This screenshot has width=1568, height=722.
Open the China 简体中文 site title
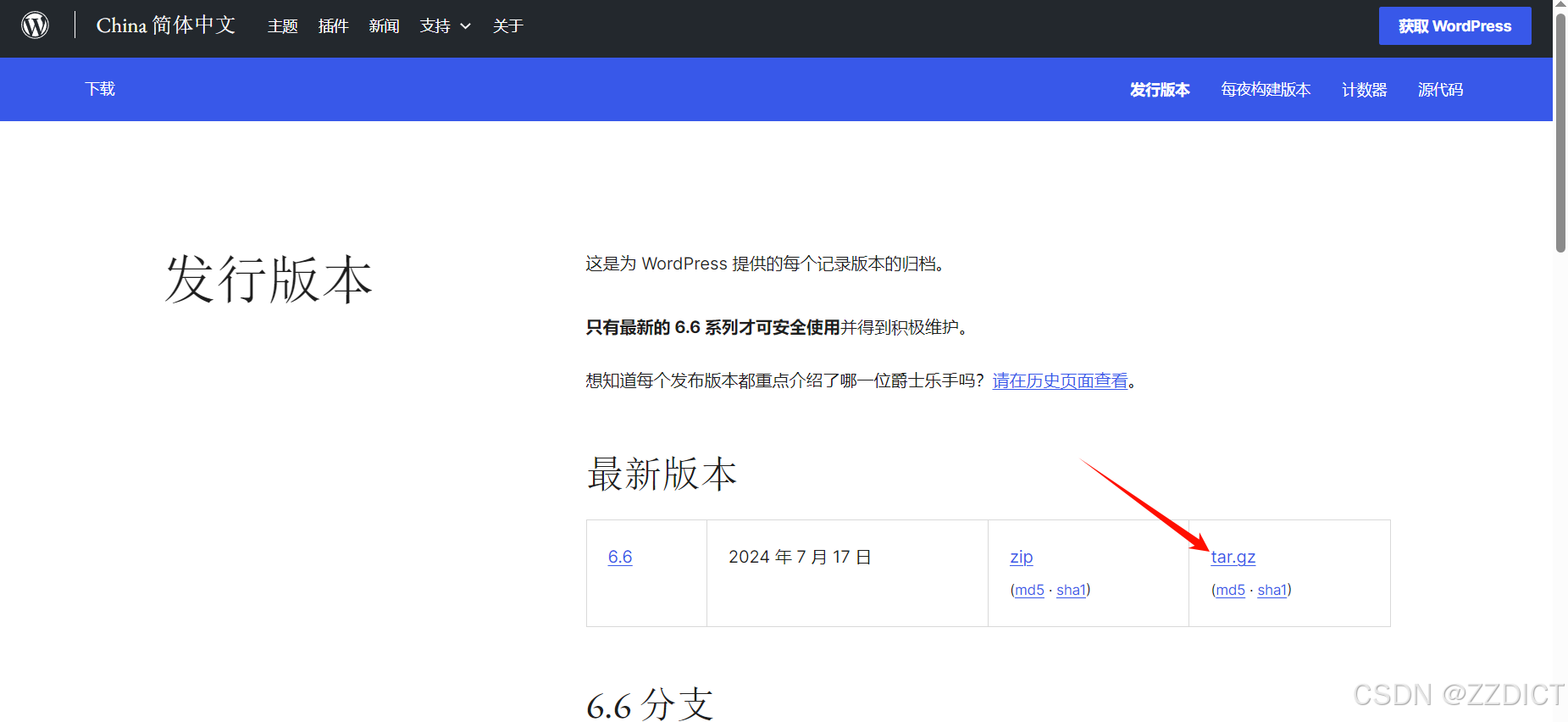tap(166, 25)
